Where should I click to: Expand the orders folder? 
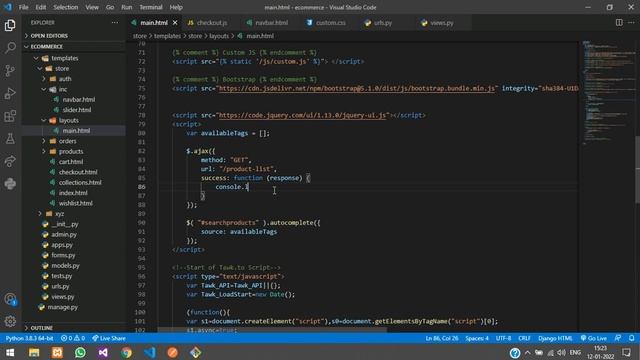click(67, 141)
